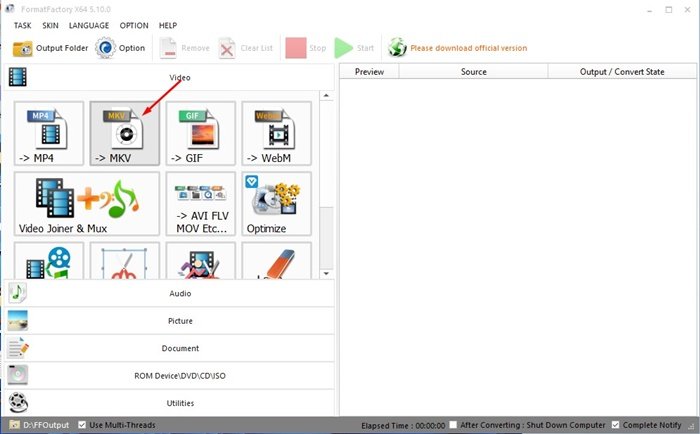Toggle the Use Multi-Threads checkbox

[x=82, y=424]
